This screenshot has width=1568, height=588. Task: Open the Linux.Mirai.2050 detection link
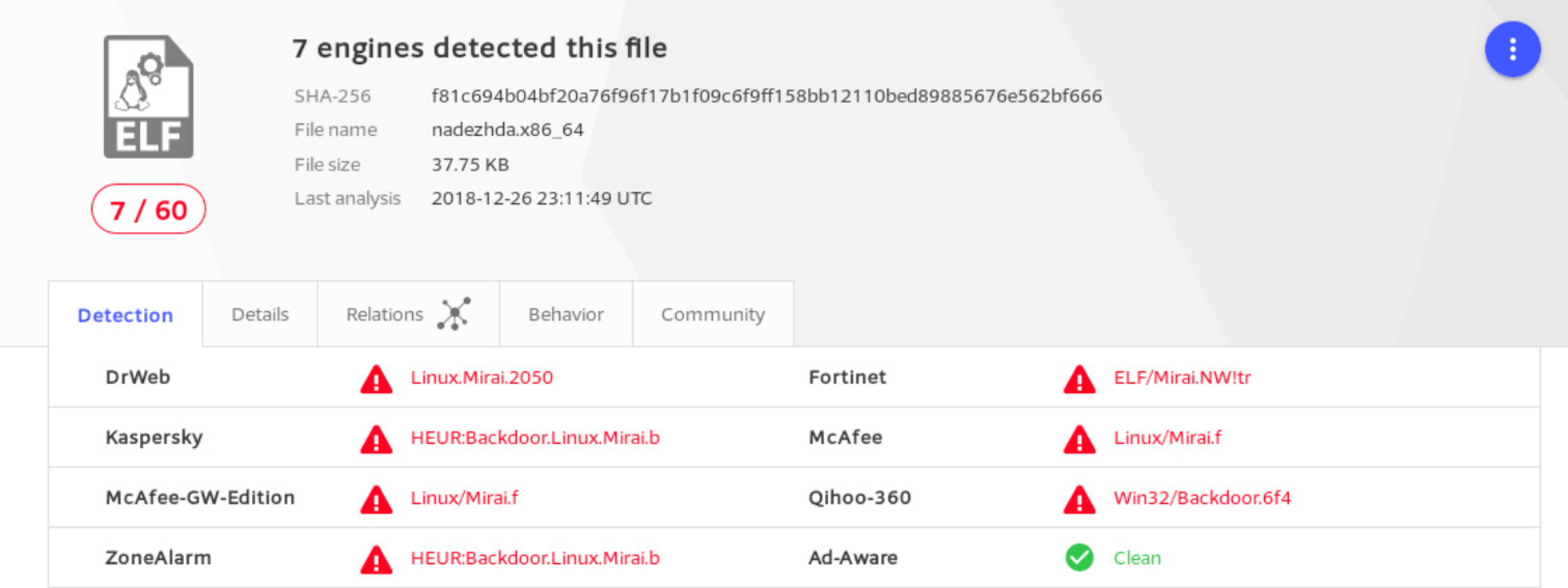482,377
